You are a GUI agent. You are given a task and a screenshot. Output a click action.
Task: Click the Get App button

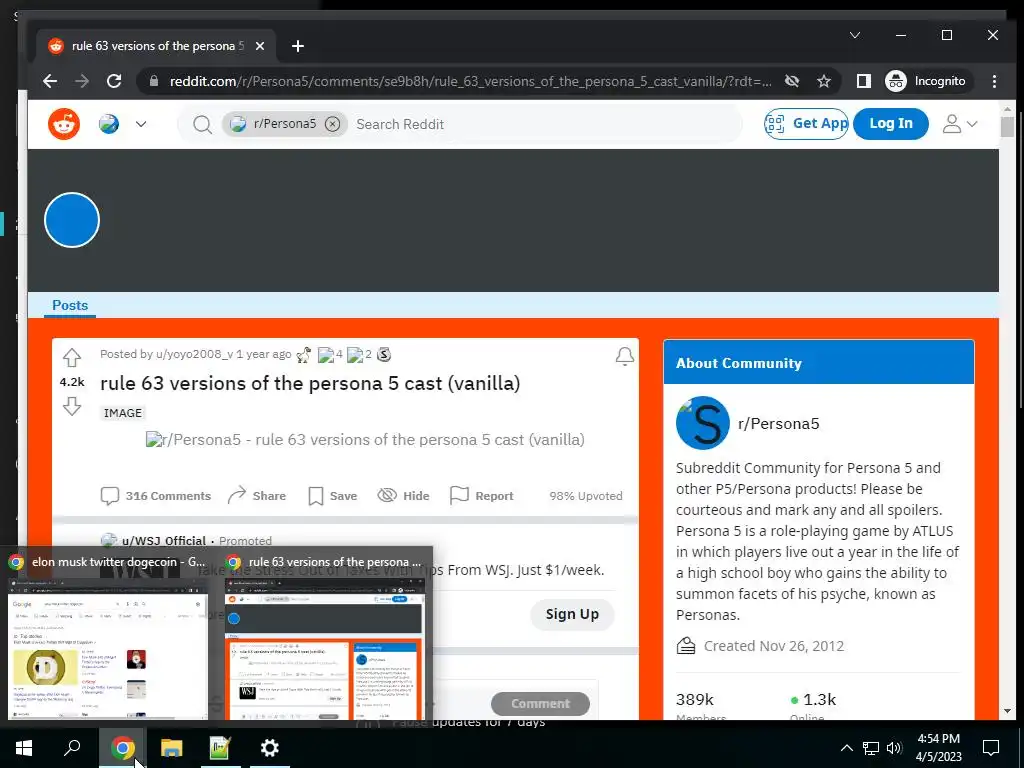tap(806, 123)
